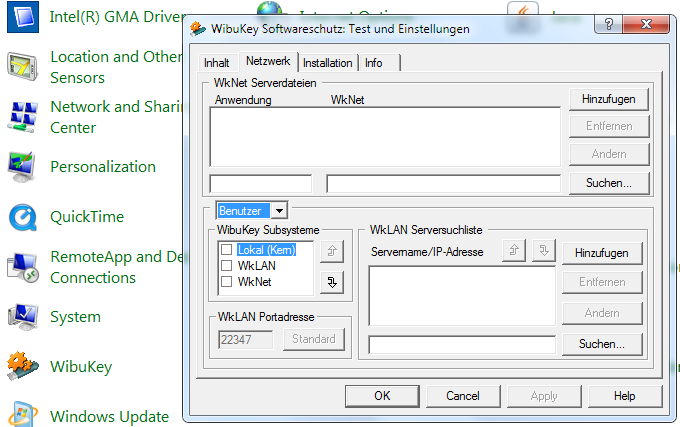Click the WkLAN Portadresse field 22347

(x=246, y=339)
